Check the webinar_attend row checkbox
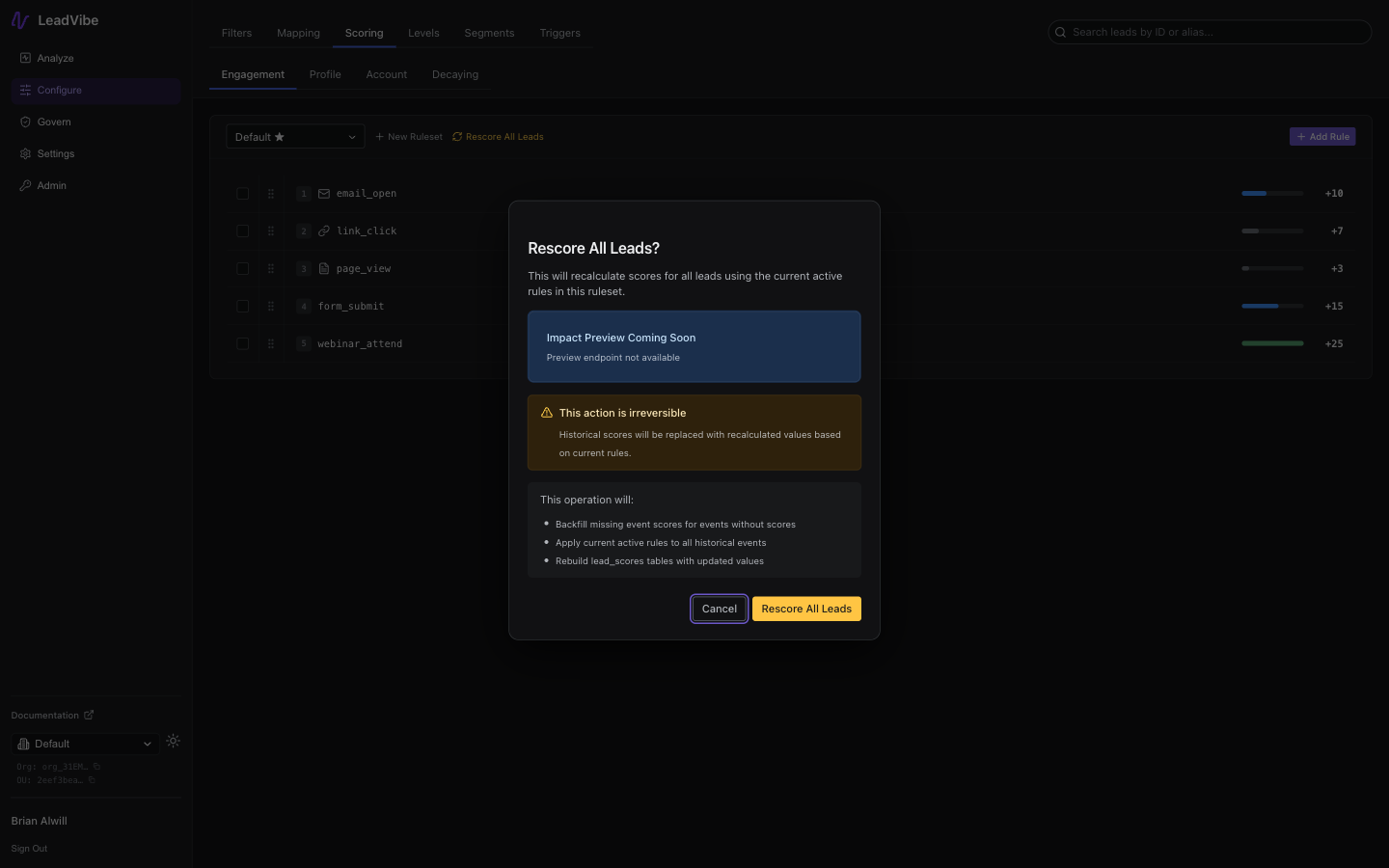Viewport: 1389px width, 868px height. pyautogui.click(x=242, y=343)
